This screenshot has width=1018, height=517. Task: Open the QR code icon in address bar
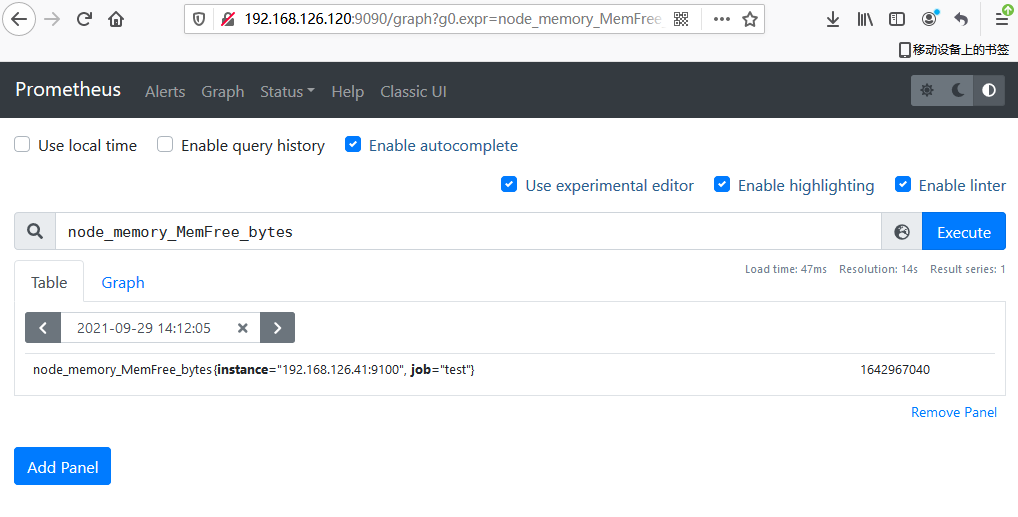tap(680, 19)
